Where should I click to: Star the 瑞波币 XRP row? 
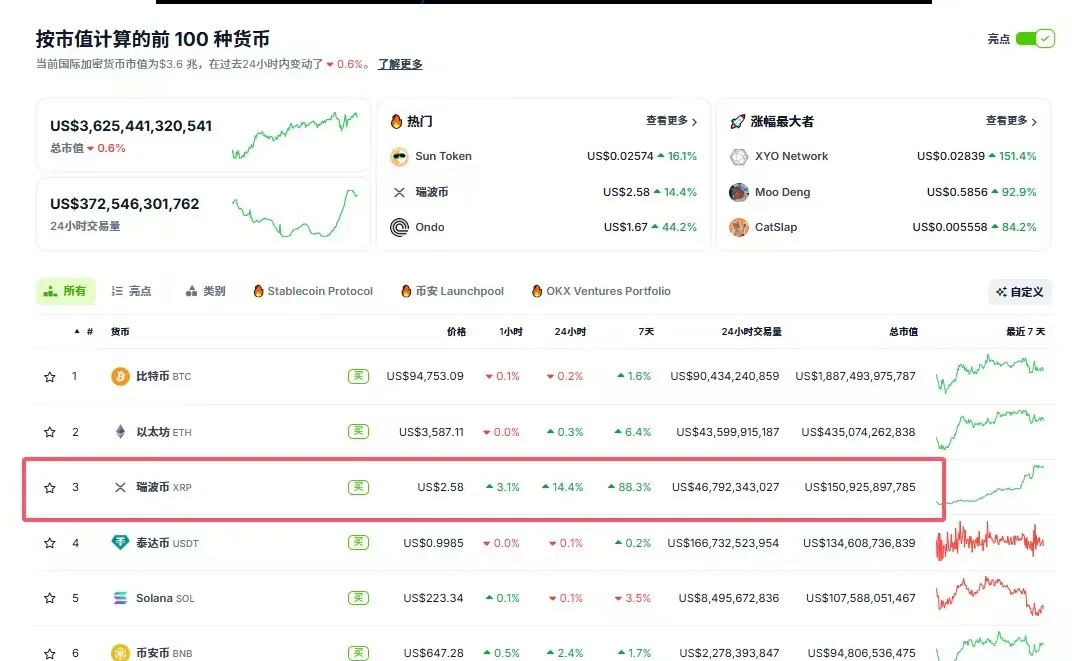[50, 487]
